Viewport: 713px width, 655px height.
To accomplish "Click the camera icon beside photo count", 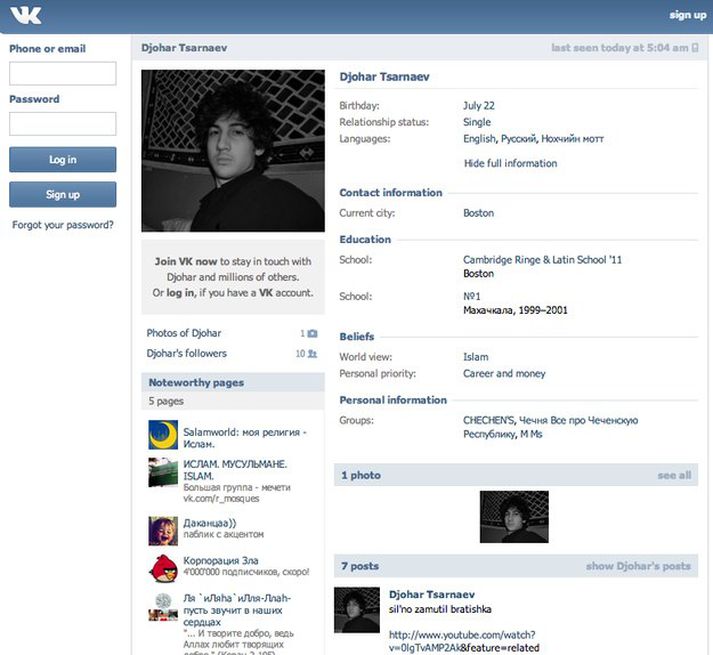I will point(312,333).
